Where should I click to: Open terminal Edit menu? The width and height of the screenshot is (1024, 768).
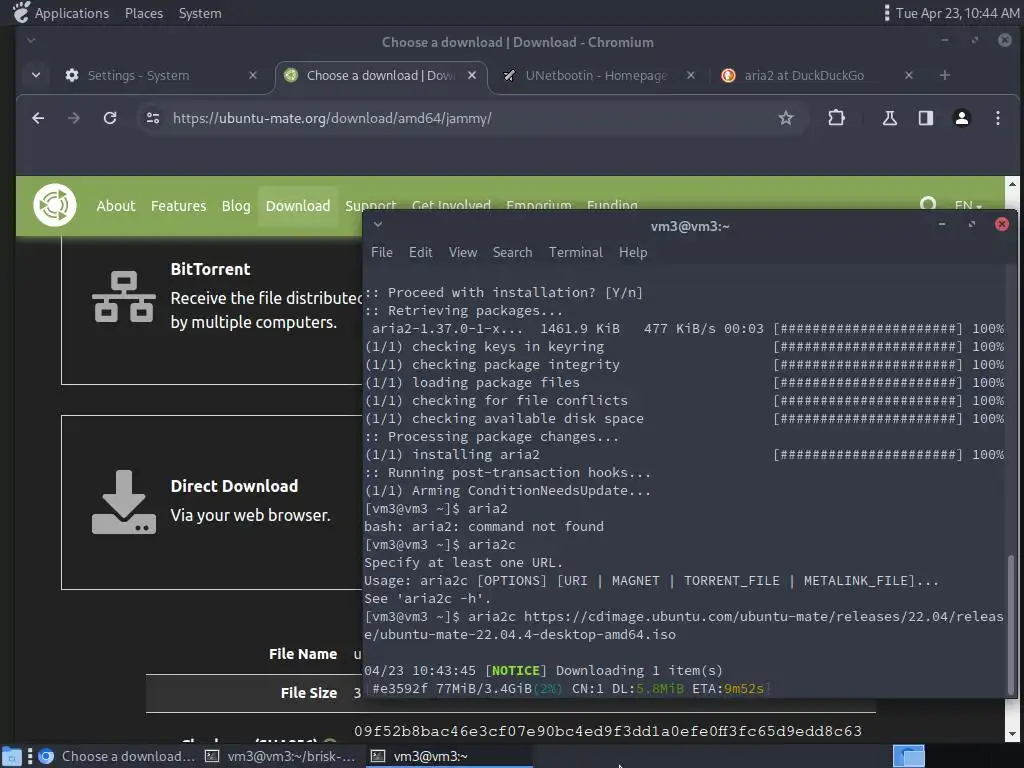421,253
